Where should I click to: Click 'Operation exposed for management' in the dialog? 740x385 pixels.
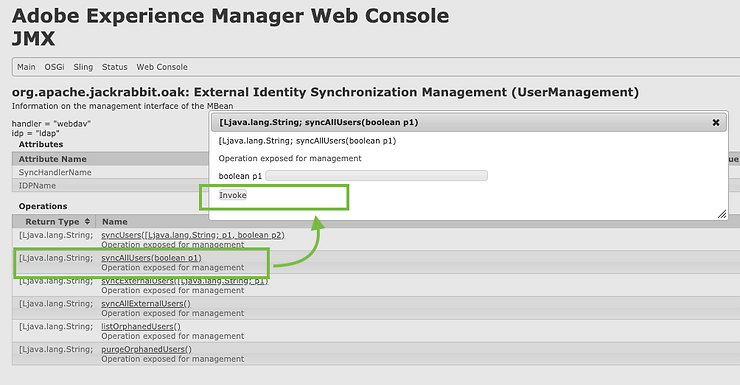coord(290,159)
